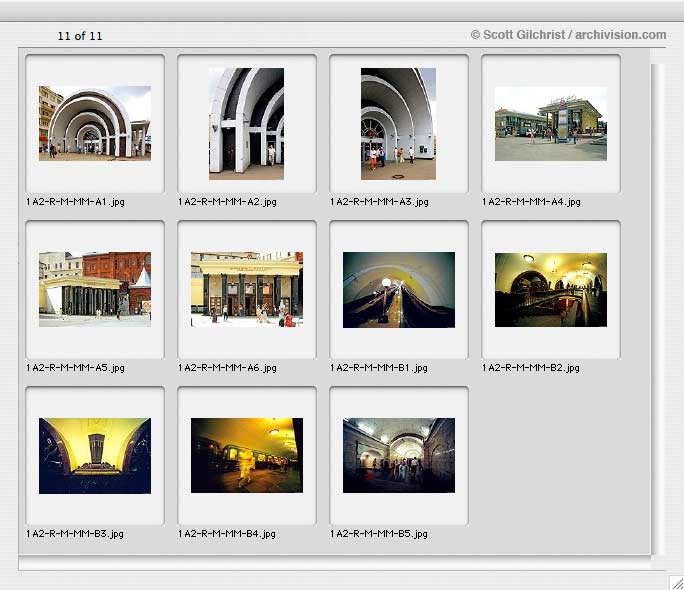Open thumbnail 1A2-R-M-MM-B1 escalator tunnel

(399, 290)
